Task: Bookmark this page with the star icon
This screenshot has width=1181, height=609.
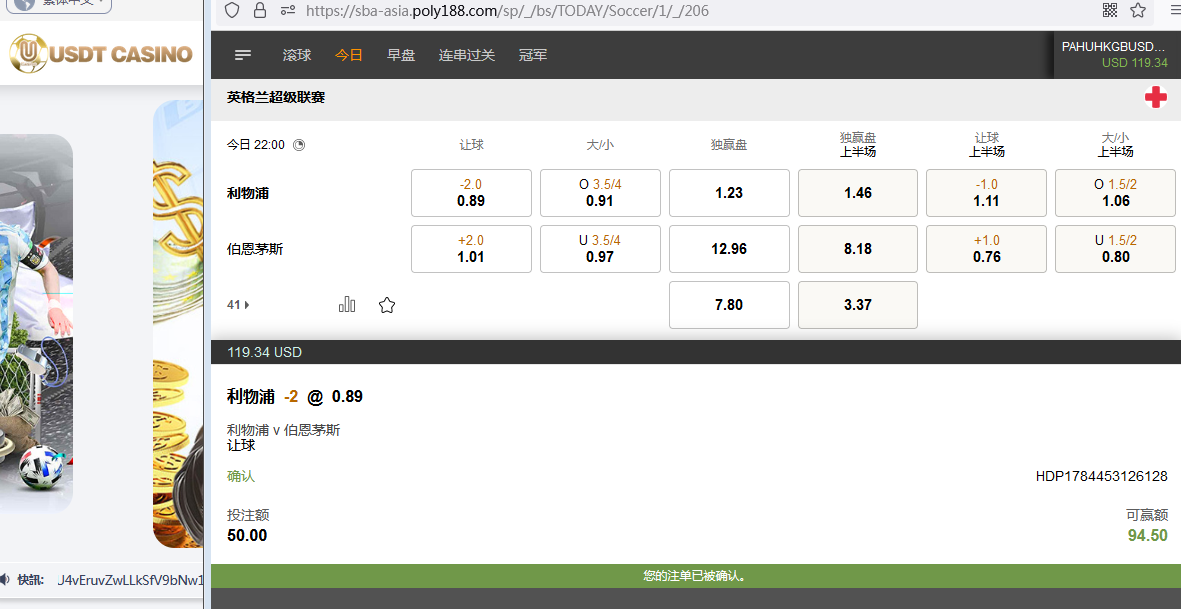Action: (x=1137, y=10)
